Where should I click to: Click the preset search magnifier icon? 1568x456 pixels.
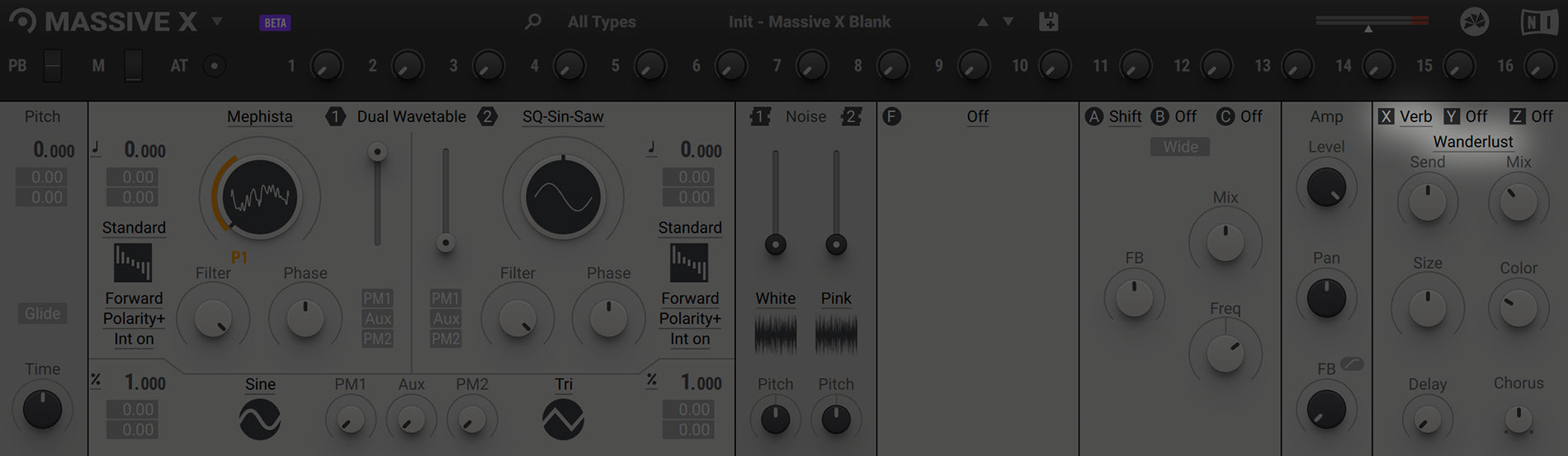(x=533, y=21)
